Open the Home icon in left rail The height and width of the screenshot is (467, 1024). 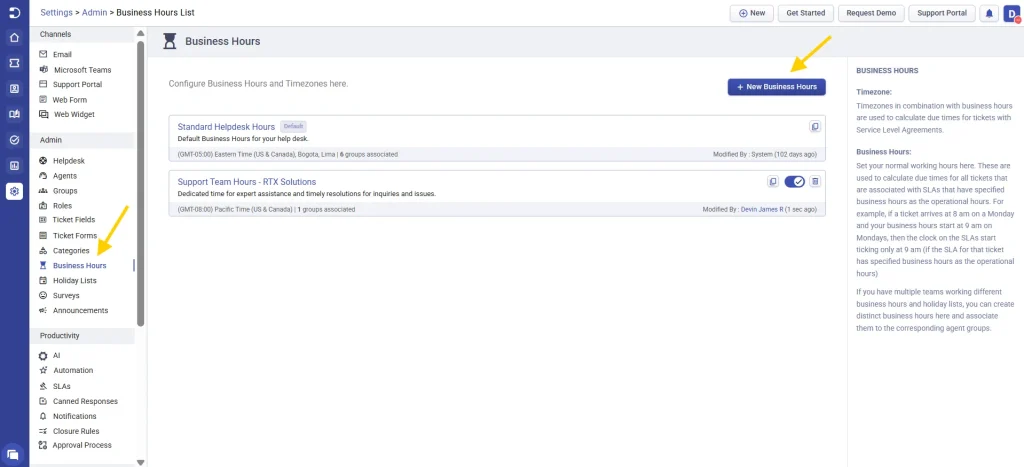coord(14,38)
